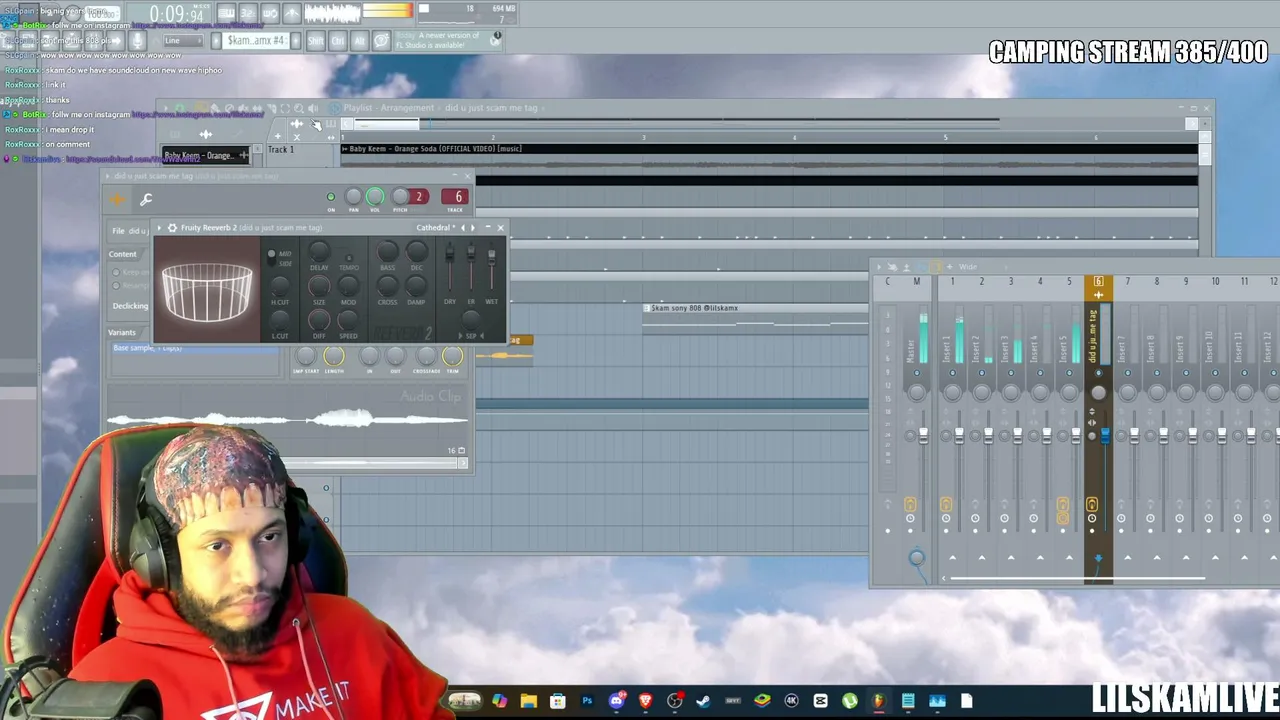This screenshot has width=1280, height=720.
Task: Change the mixer TRACK number 6 box
Action: (456, 197)
